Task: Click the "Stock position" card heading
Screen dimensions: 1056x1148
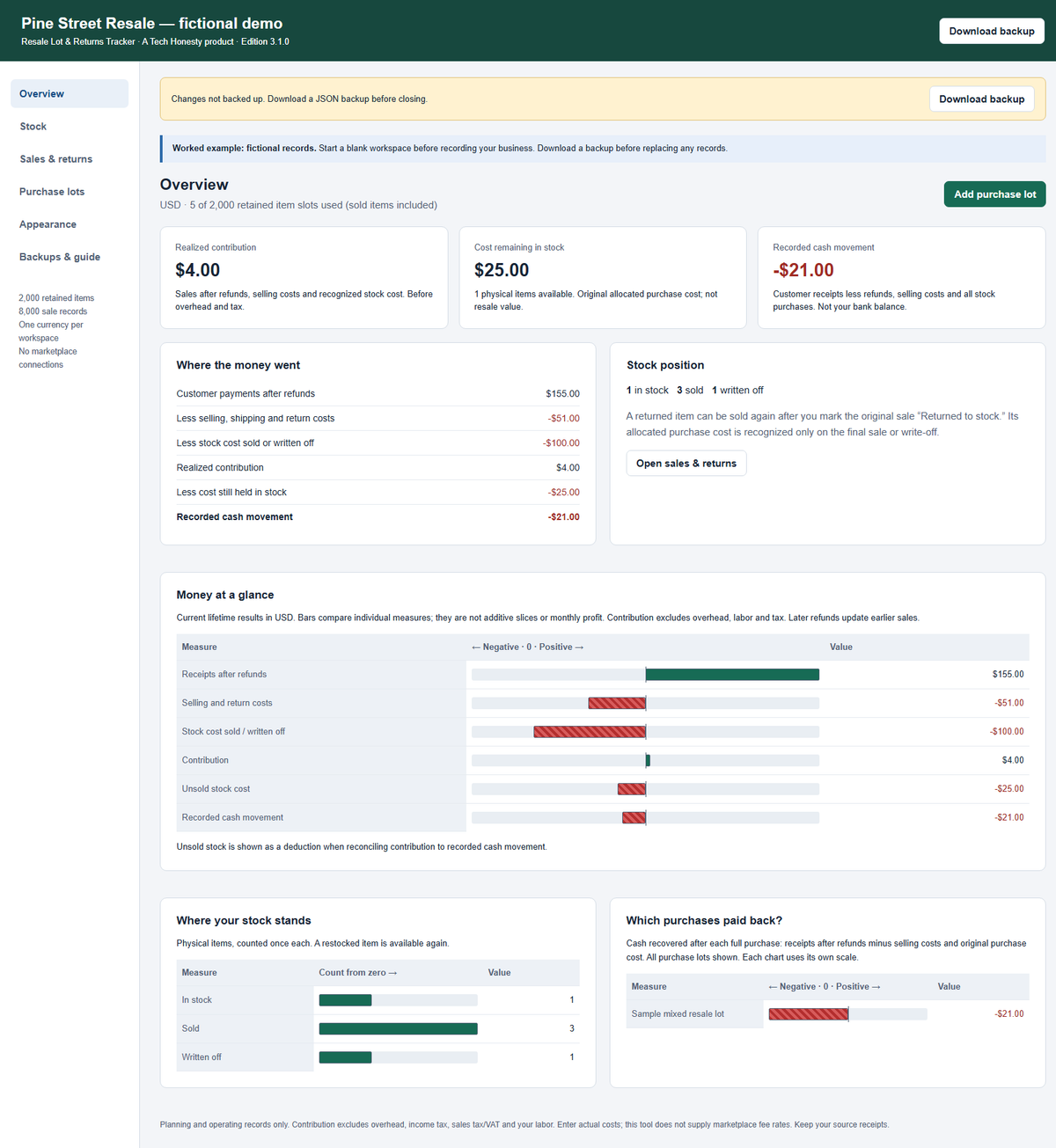Action: pos(665,365)
